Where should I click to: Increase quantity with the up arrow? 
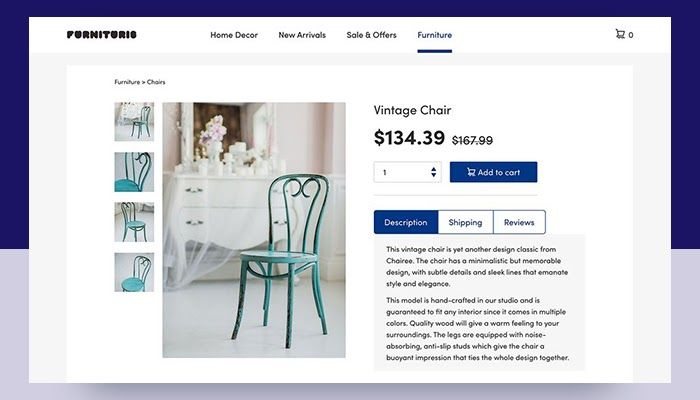(x=433, y=169)
